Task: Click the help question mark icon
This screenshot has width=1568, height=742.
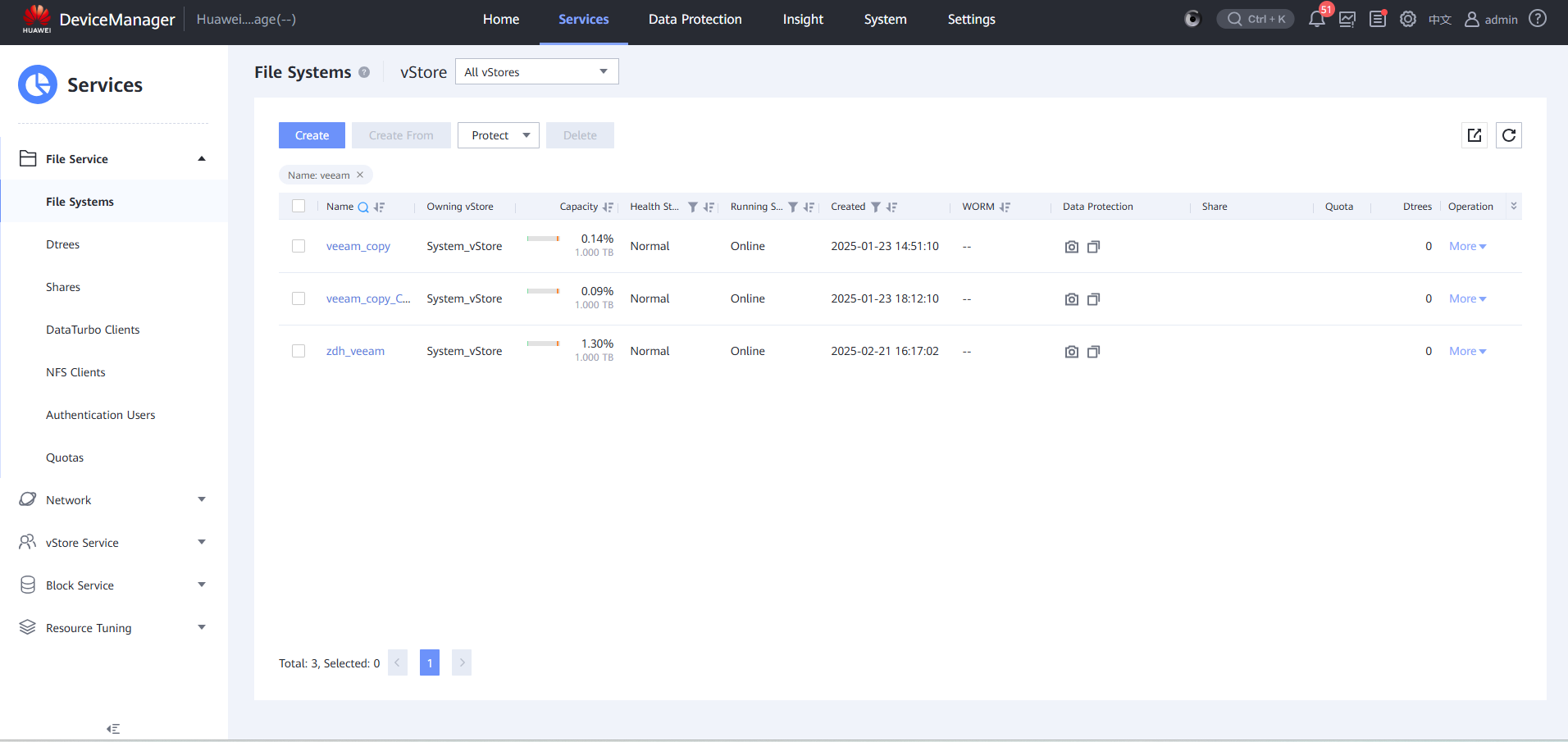Action: click(1538, 19)
